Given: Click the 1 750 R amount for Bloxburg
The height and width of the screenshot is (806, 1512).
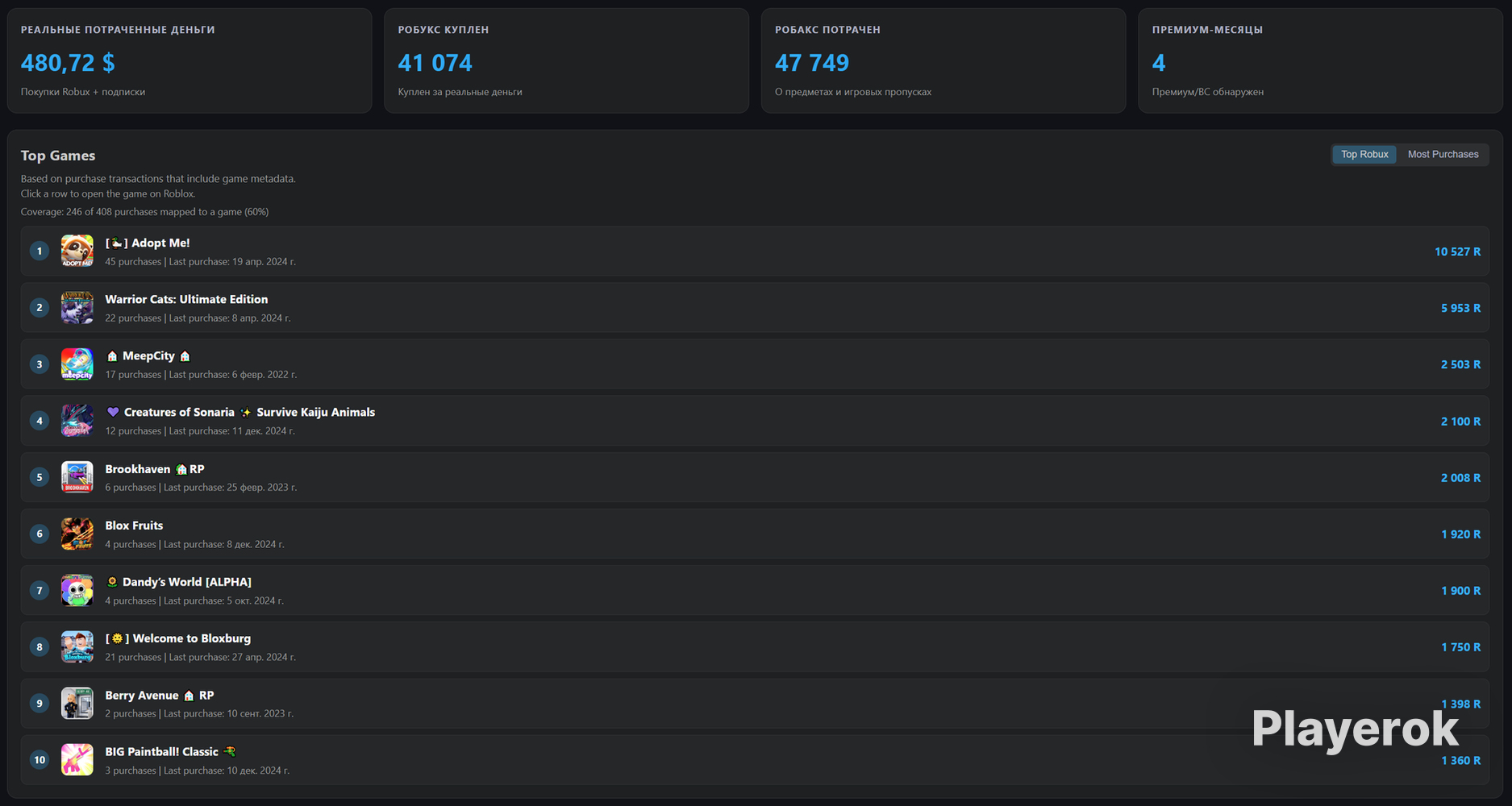Looking at the screenshot, I should [x=1460, y=646].
